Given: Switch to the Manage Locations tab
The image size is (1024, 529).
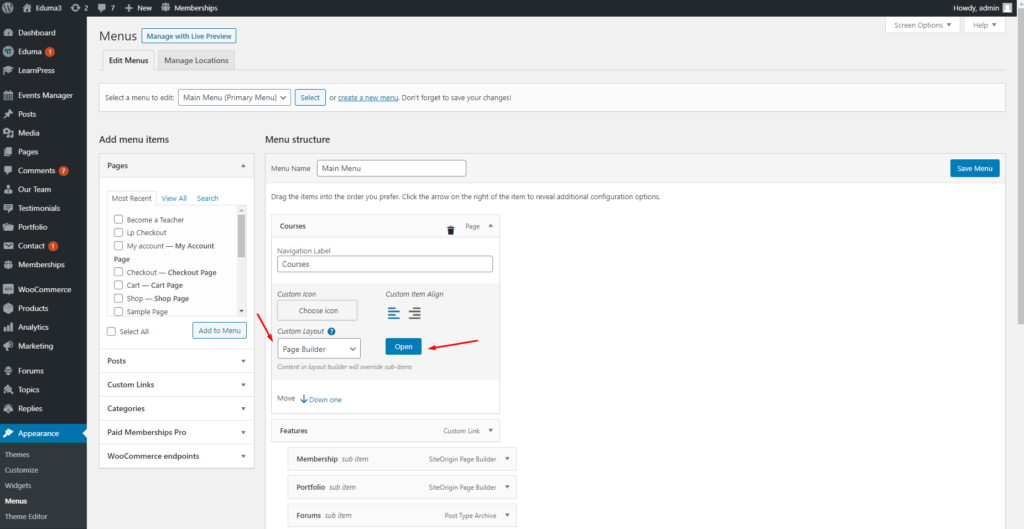Looking at the screenshot, I should pos(196,60).
